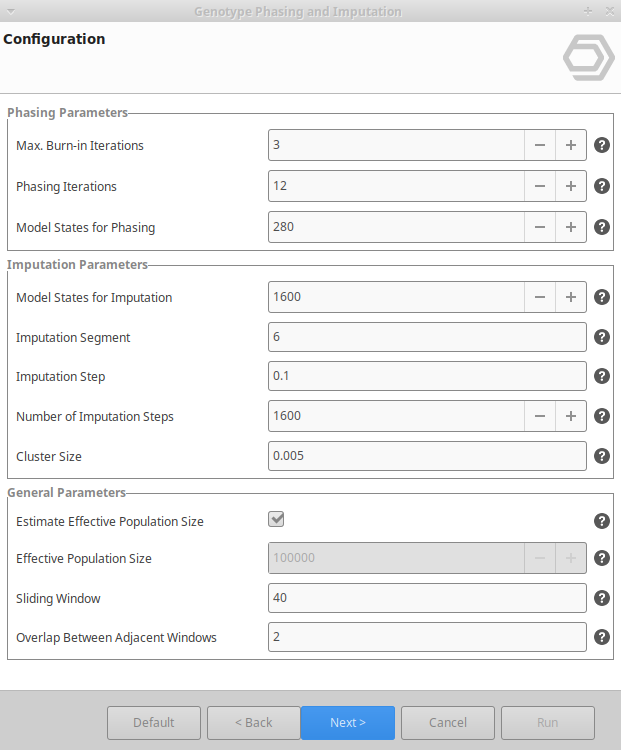The width and height of the screenshot is (621, 750).
Task: Focus the Sliding Window input field
Action: [427, 598]
